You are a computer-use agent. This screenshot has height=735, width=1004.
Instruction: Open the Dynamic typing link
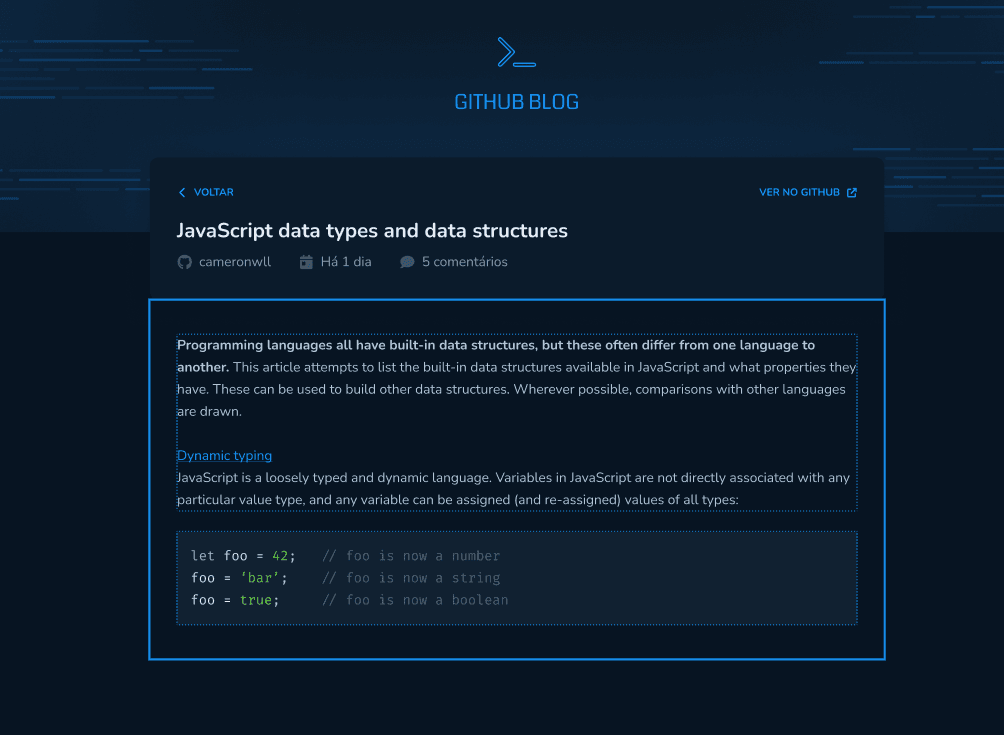coord(224,455)
